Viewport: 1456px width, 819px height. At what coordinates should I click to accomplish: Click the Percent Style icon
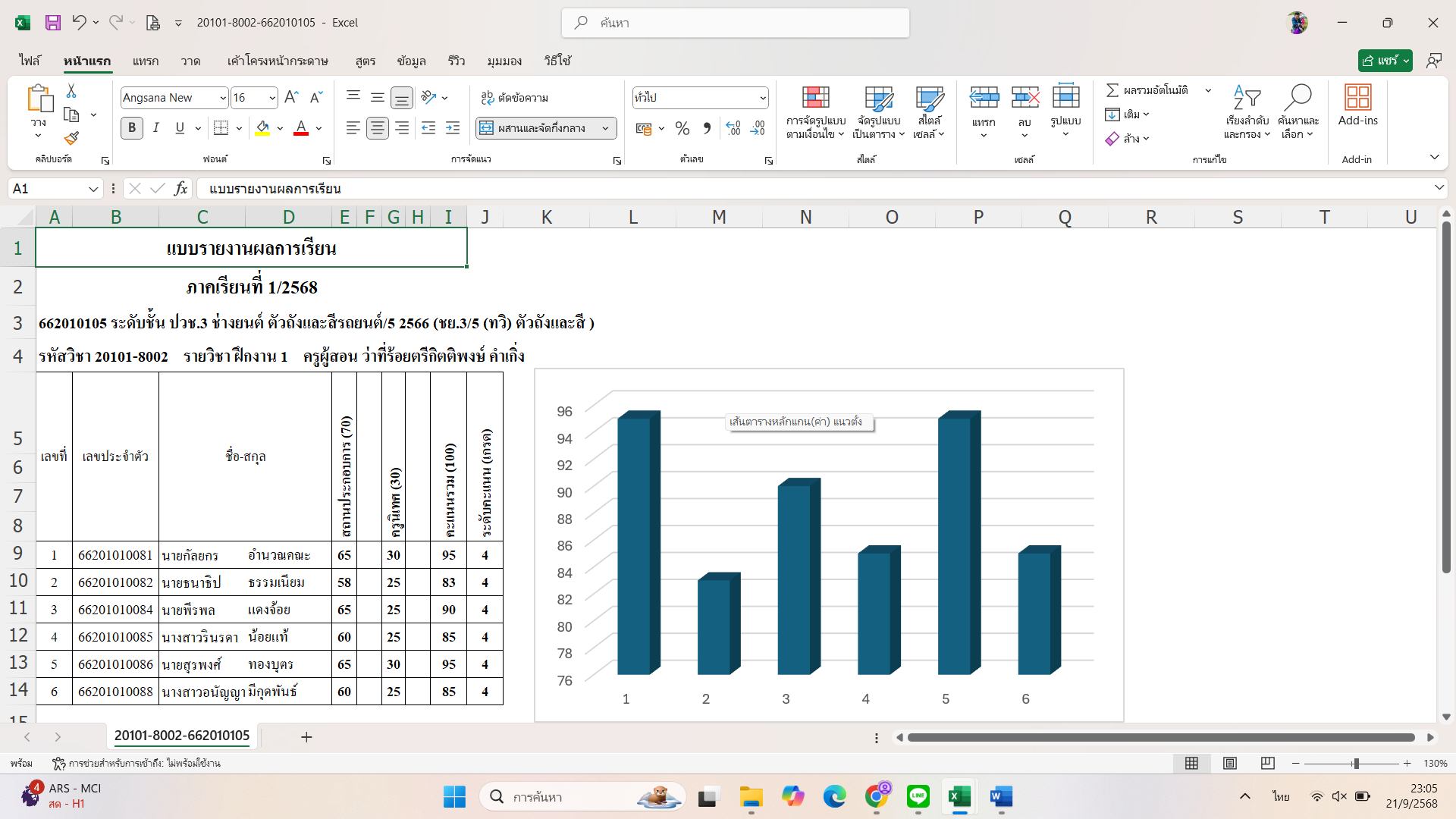click(682, 128)
